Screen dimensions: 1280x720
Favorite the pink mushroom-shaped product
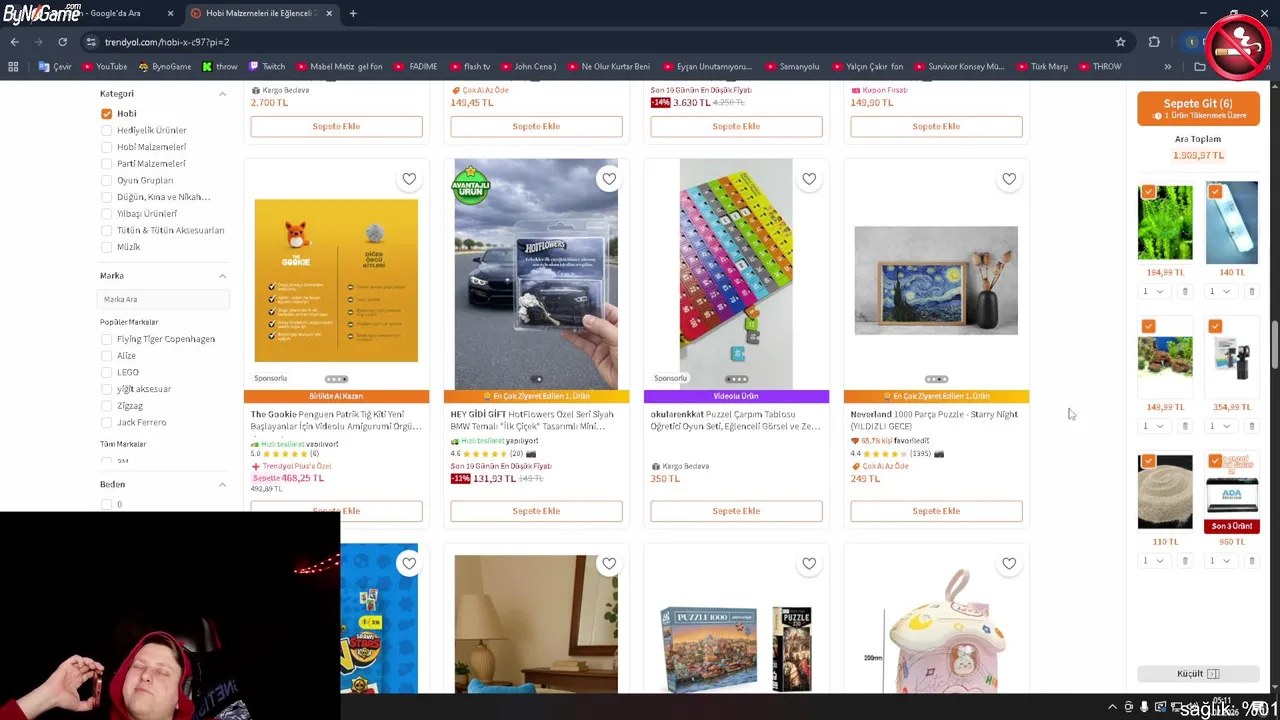[x=1009, y=564]
